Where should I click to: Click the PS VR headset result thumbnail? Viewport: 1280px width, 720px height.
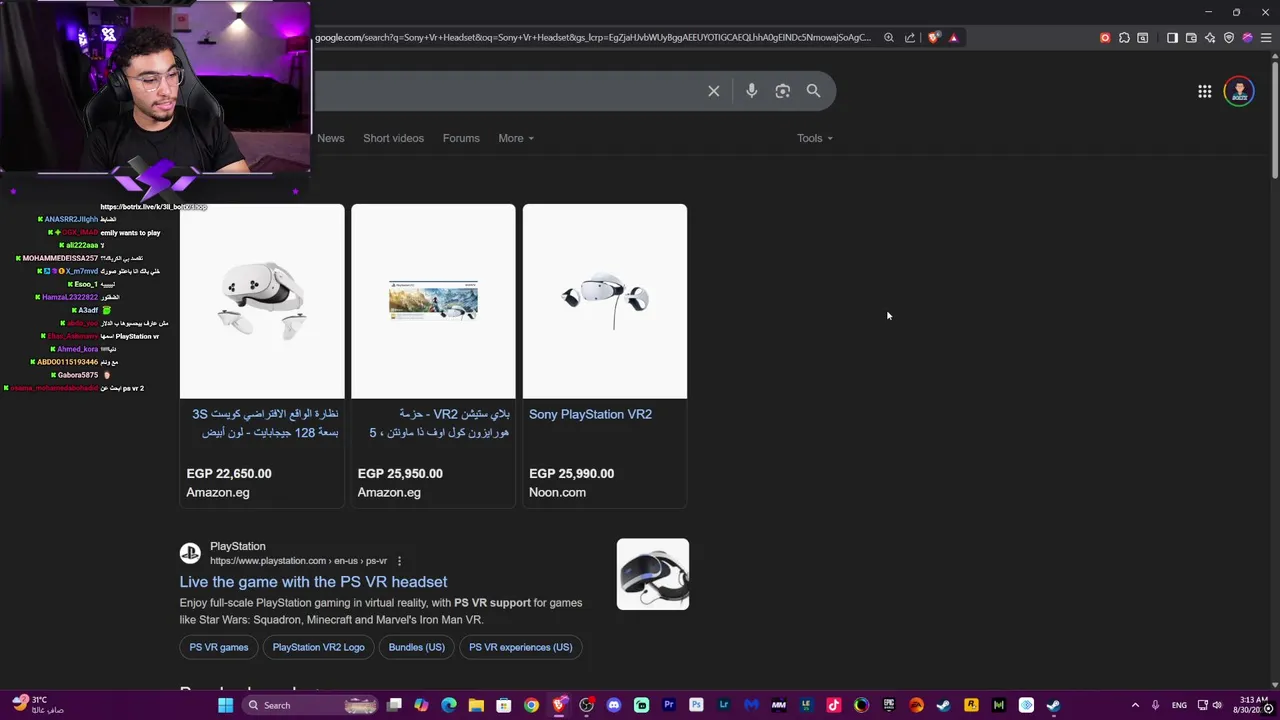[x=653, y=574]
